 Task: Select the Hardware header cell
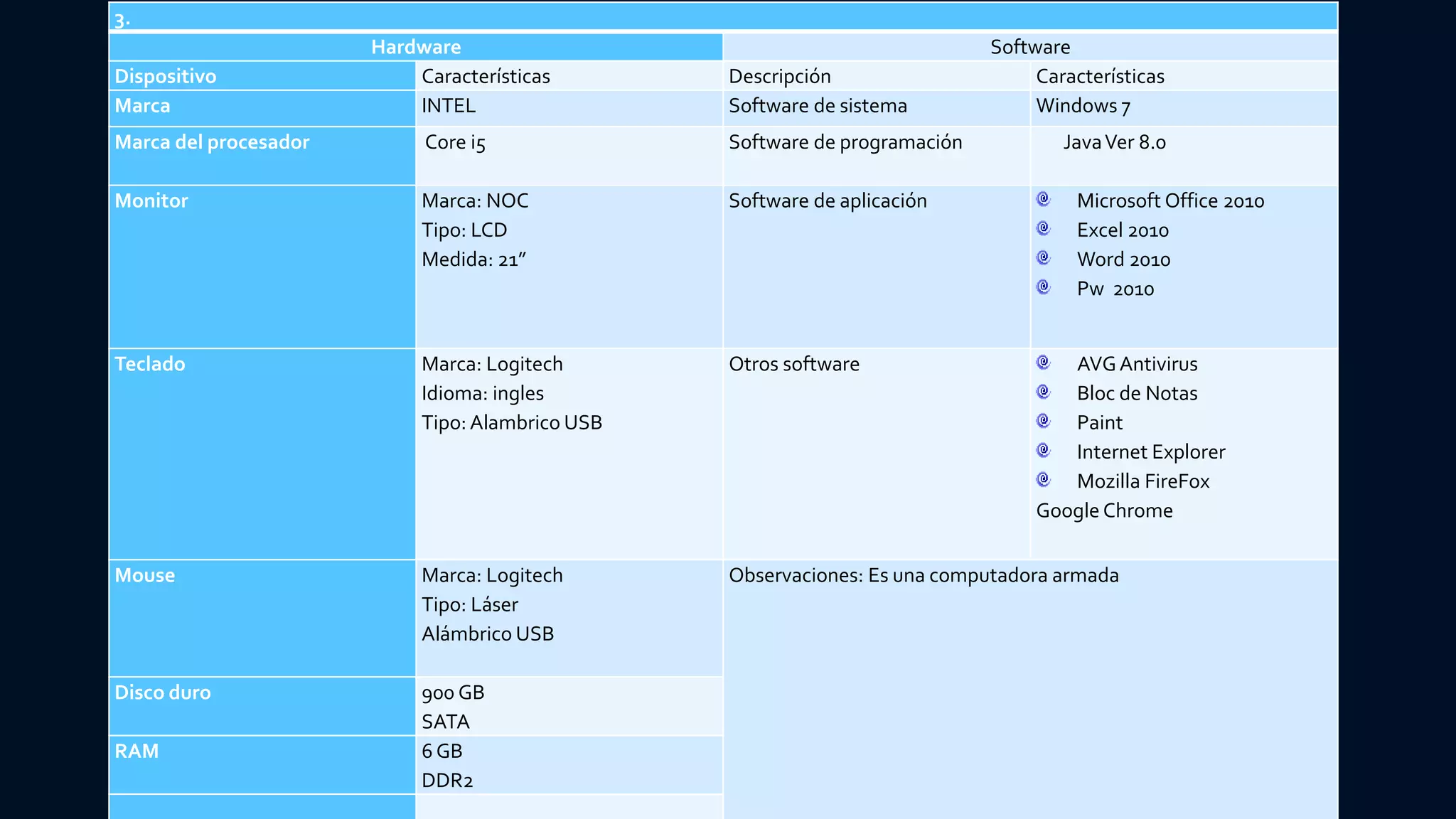[x=416, y=47]
